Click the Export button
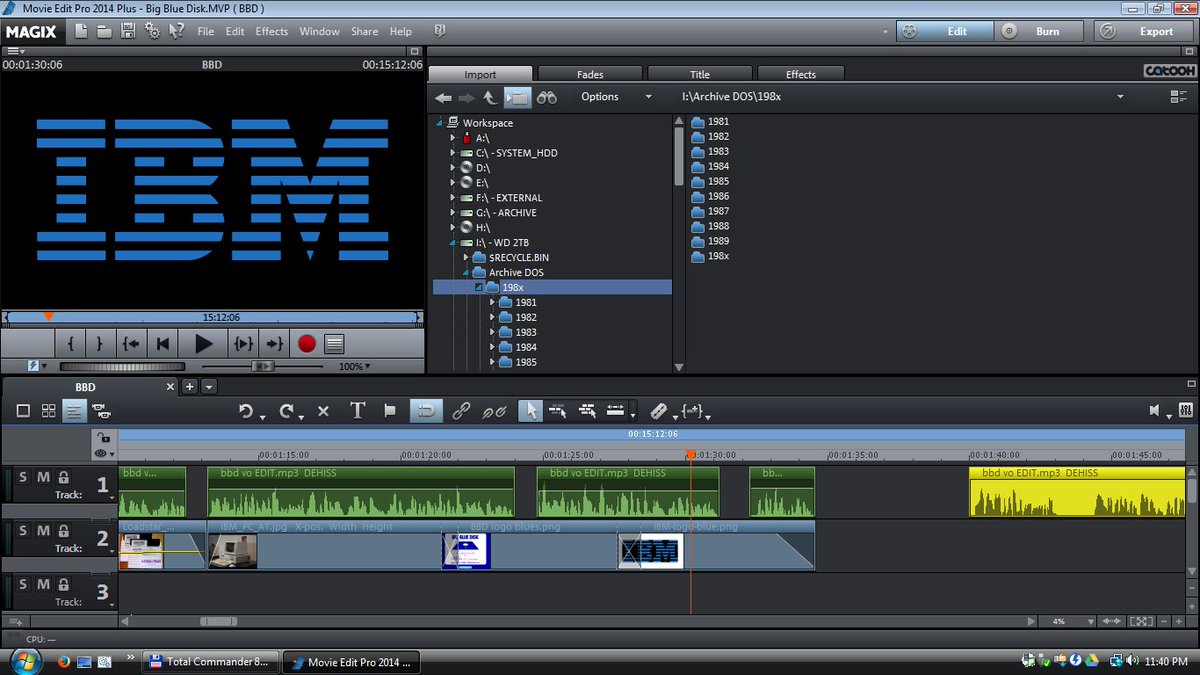 pos(1144,31)
